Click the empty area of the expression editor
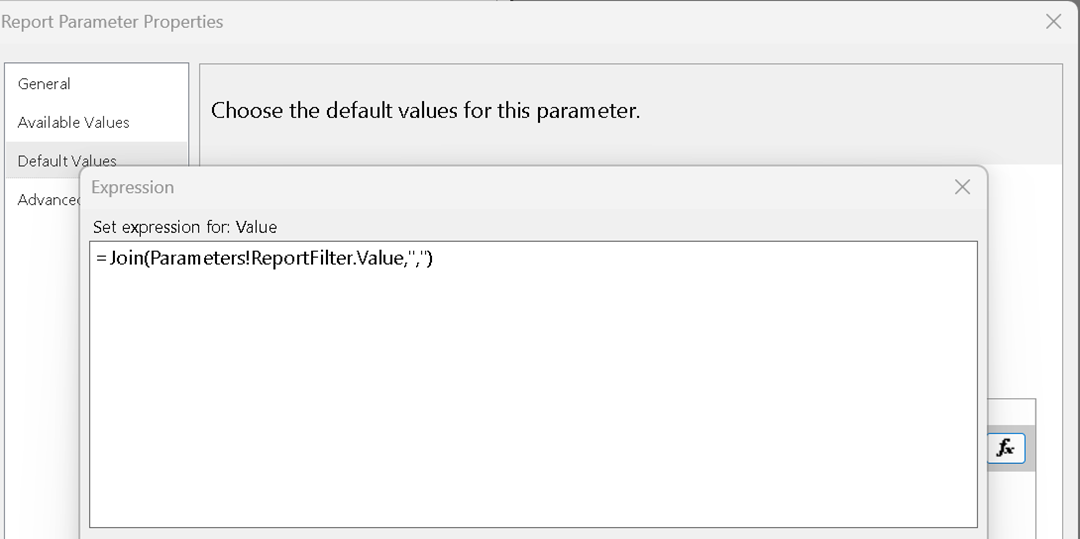 pyautogui.click(x=532, y=400)
